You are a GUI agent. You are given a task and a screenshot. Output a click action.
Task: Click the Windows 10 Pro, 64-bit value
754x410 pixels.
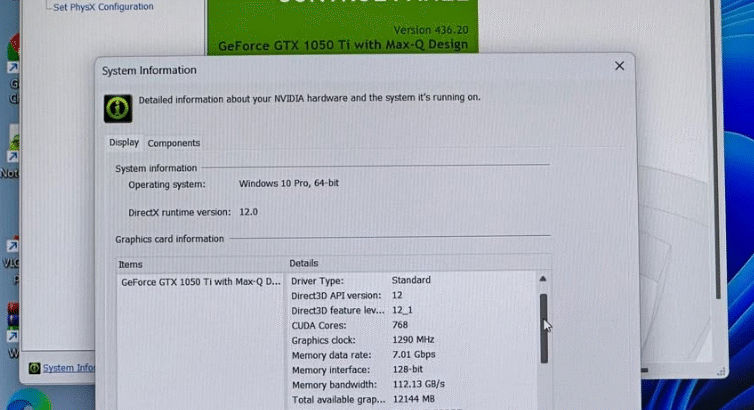point(289,183)
